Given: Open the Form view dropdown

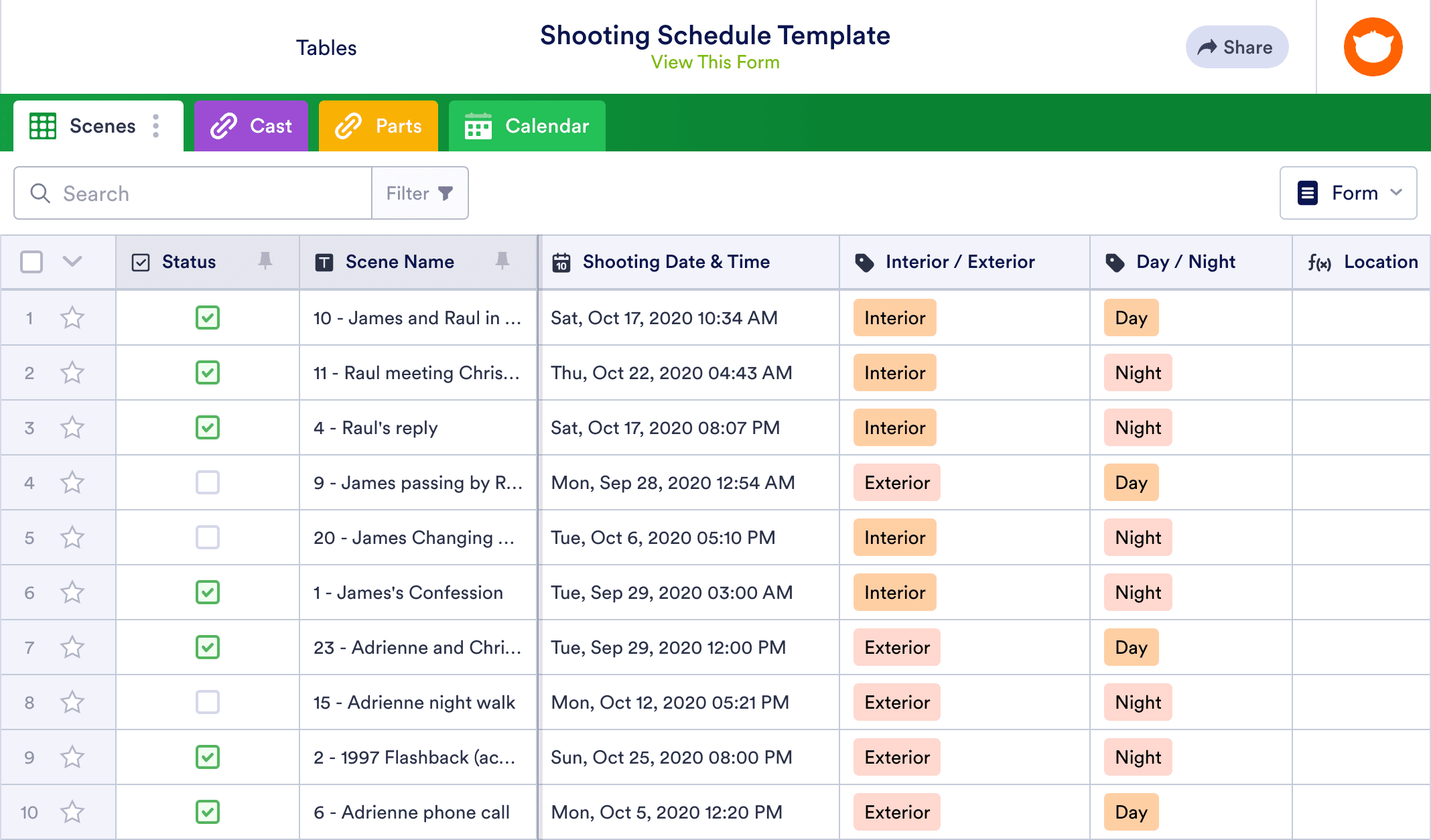Looking at the screenshot, I should 1348,193.
